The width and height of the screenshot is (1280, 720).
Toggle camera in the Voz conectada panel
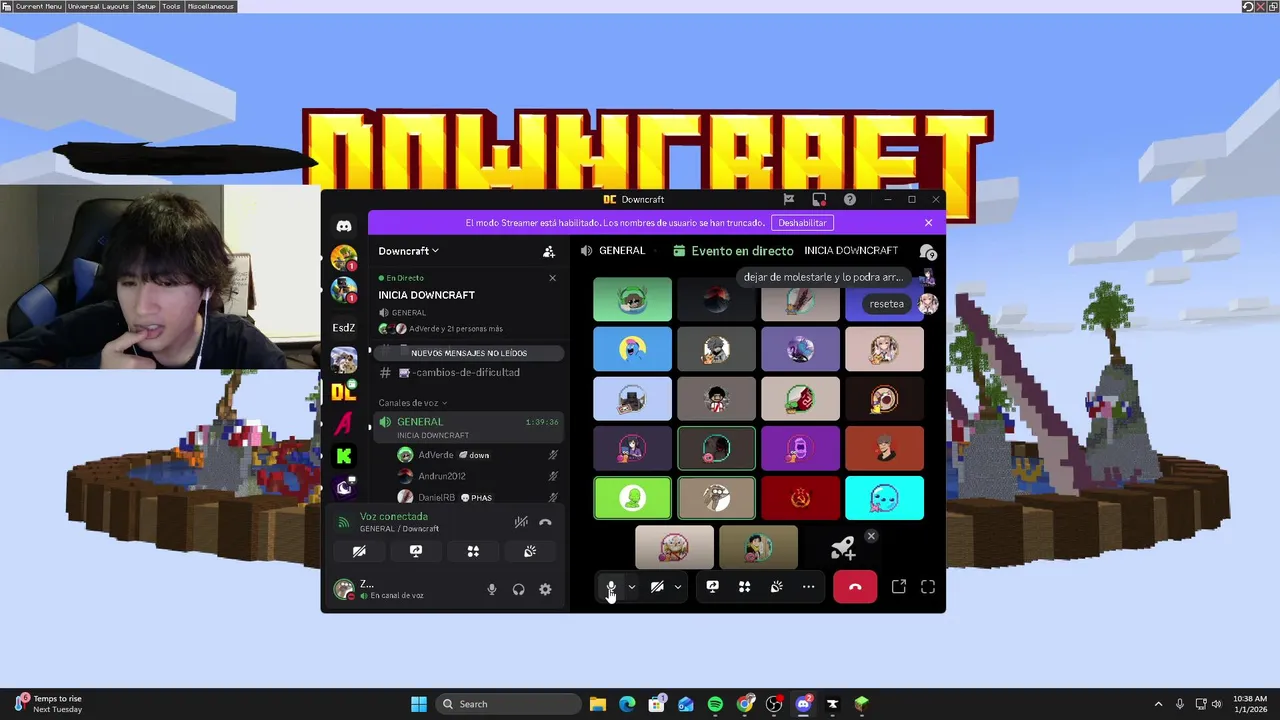(359, 551)
